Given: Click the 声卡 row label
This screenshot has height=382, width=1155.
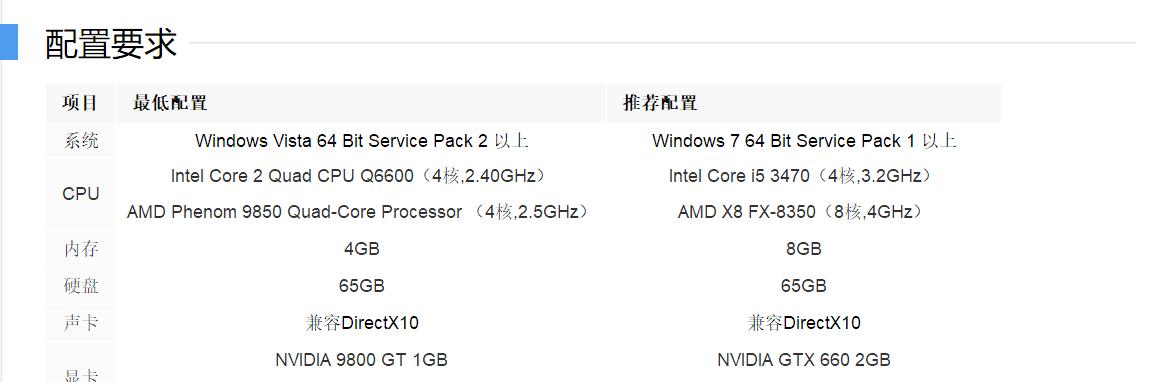Looking at the screenshot, I should tap(81, 322).
